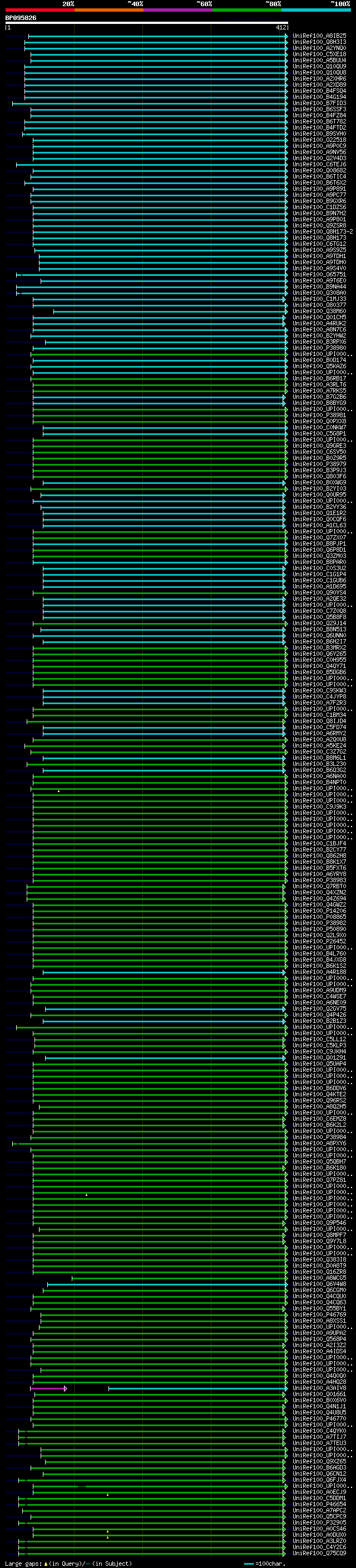Open hit UniRef100_C1MJ33

coord(319,299)
